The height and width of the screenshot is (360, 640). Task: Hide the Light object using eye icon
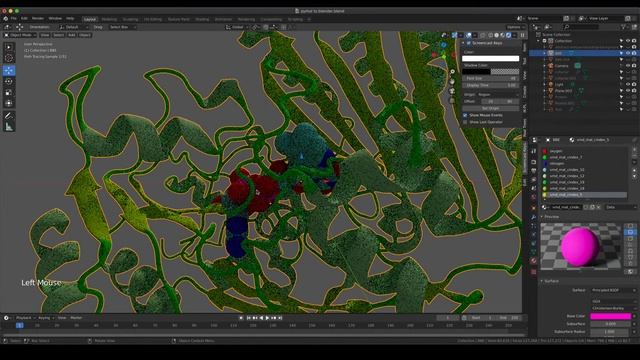point(628,84)
